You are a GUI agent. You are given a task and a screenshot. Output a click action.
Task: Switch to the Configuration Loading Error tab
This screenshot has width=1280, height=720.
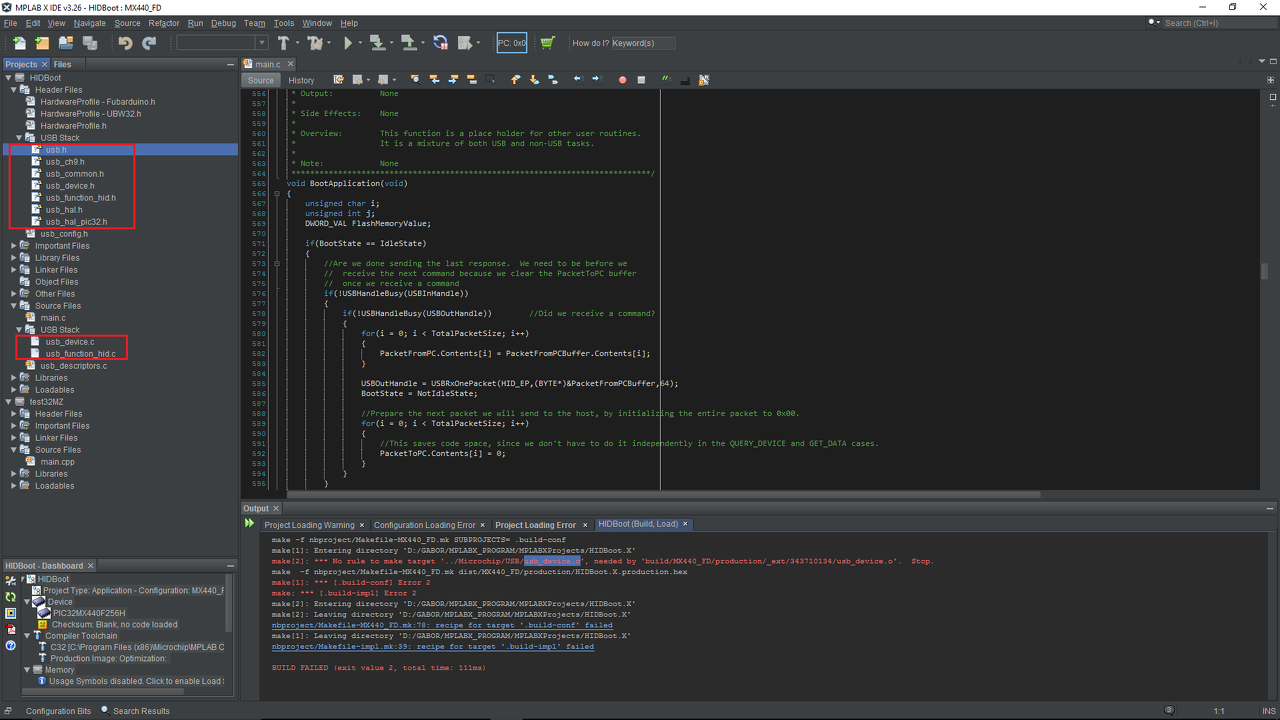point(424,525)
